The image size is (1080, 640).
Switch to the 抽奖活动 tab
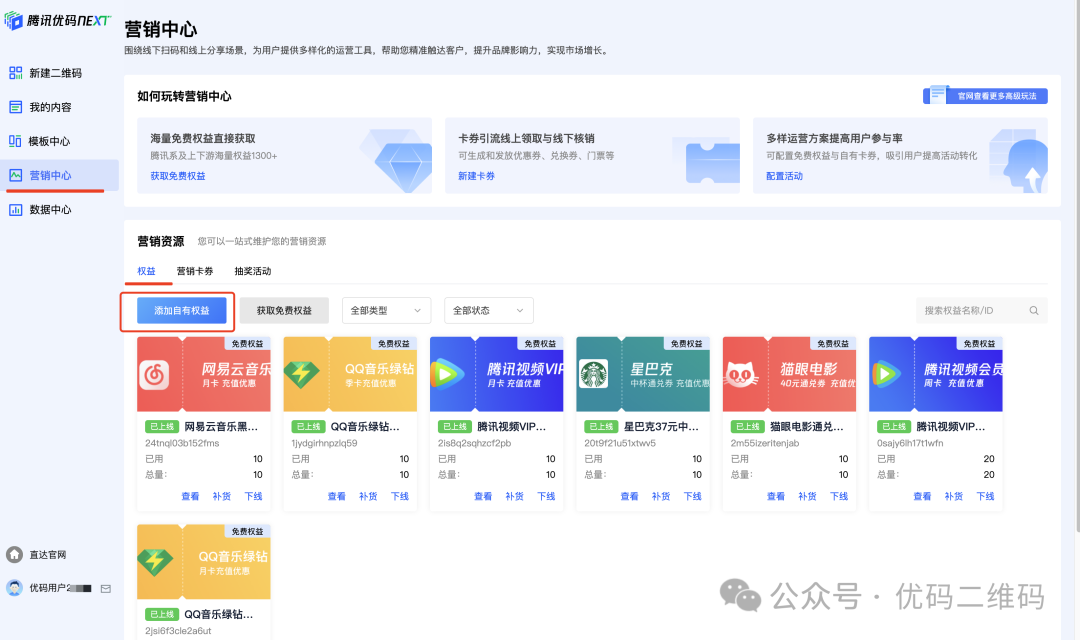(253, 271)
